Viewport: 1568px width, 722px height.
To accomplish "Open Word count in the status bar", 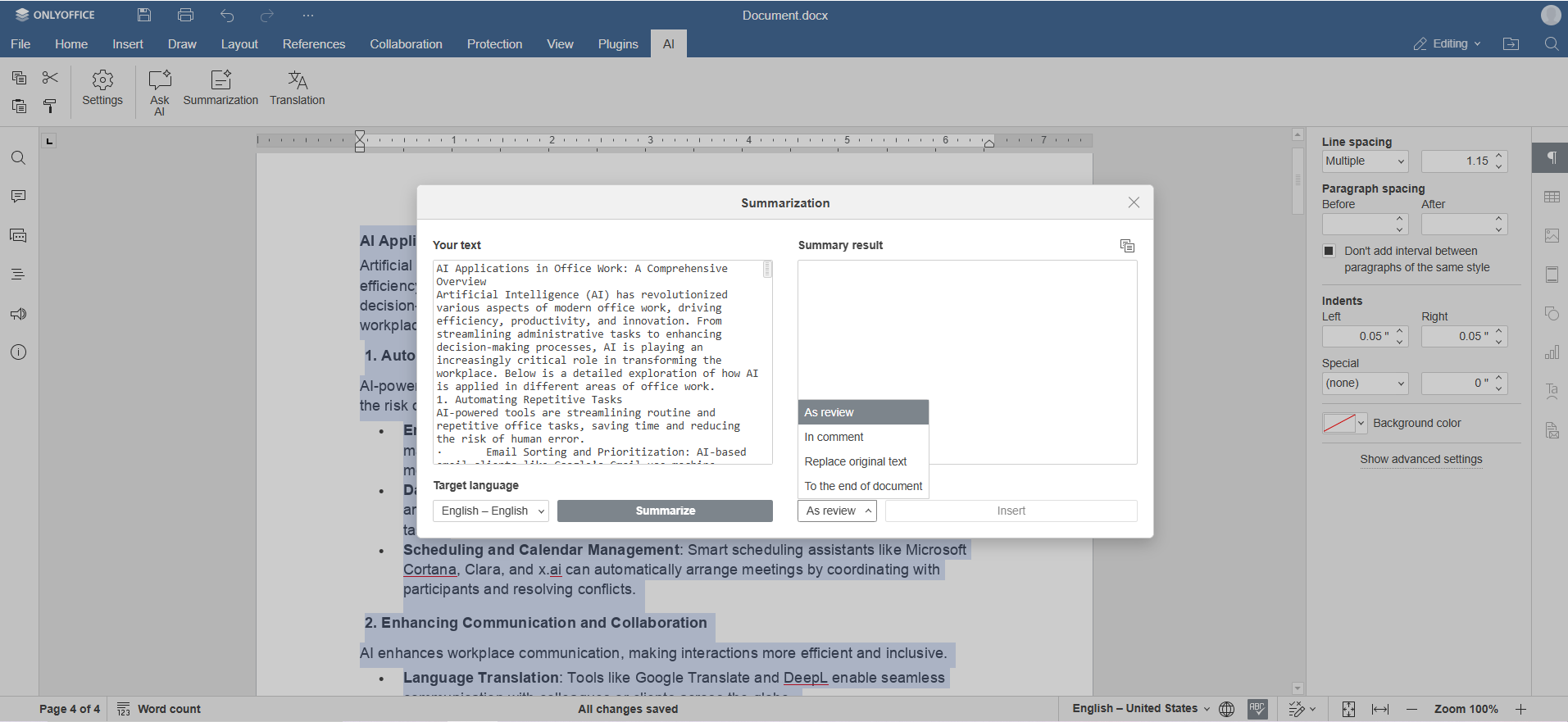I will [x=159, y=709].
